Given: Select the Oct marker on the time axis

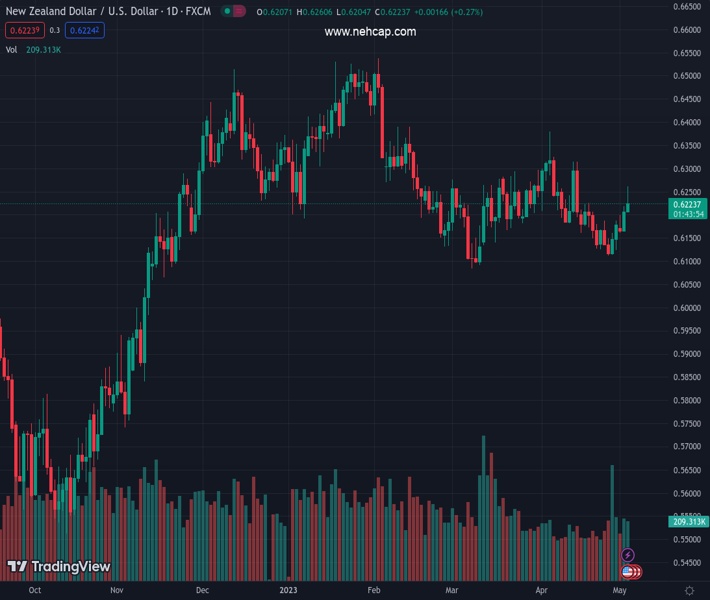Looking at the screenshot, I should coord(35,591).
